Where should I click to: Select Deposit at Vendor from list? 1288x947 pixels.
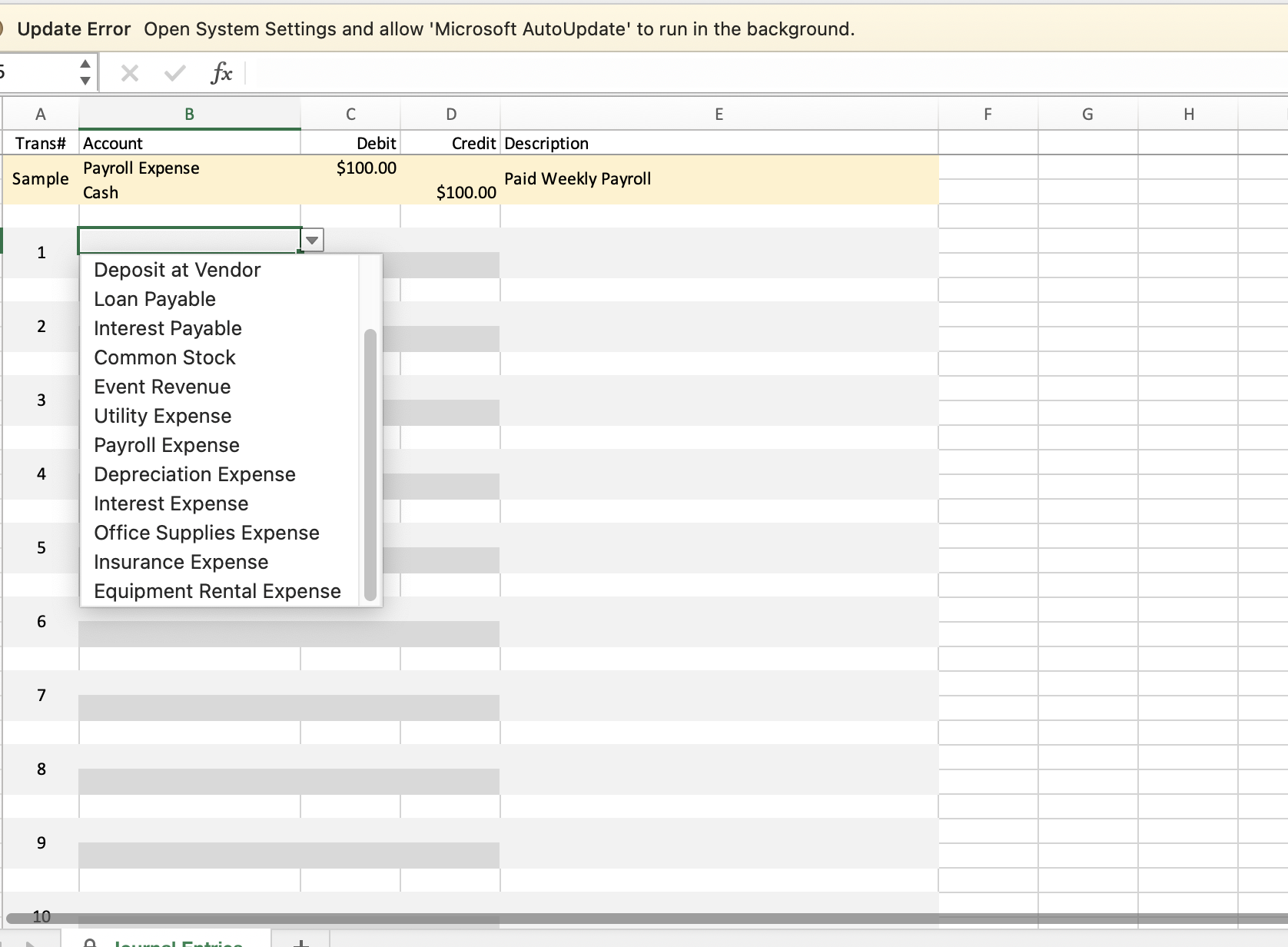pos(177,270)
